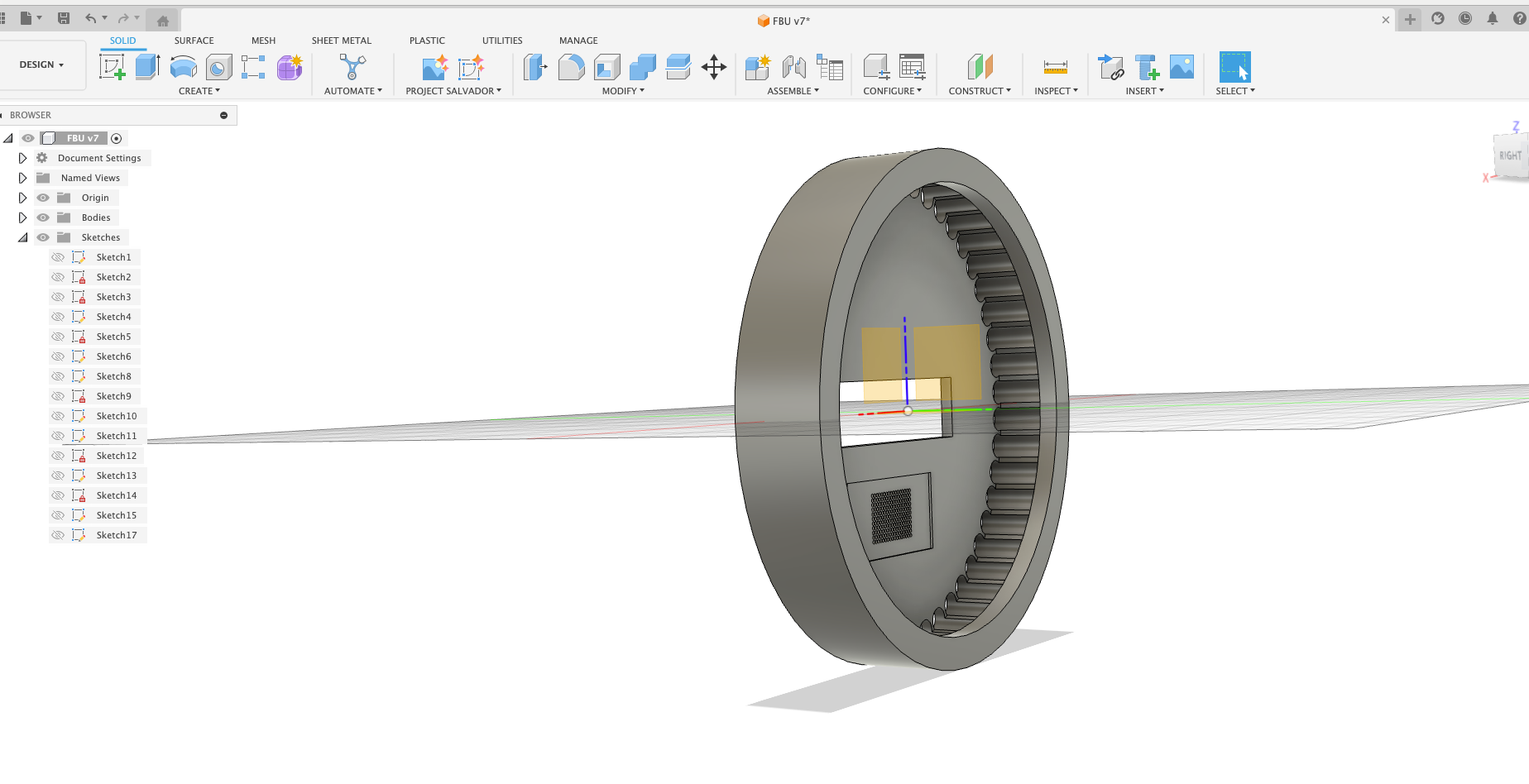The width and height of the screenshot is (1529, 784).
Task: Select the Joint tool
Action: [x=794, y=67]
